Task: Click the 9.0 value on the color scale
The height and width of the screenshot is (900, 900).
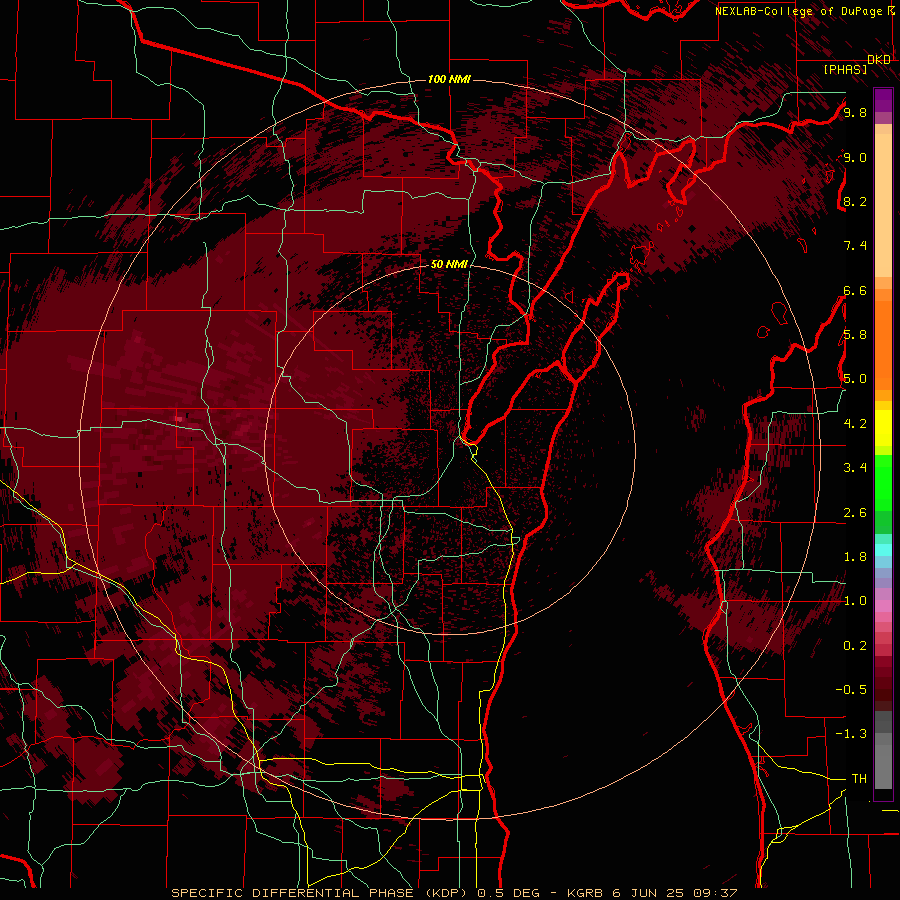Action: point(855,157)
